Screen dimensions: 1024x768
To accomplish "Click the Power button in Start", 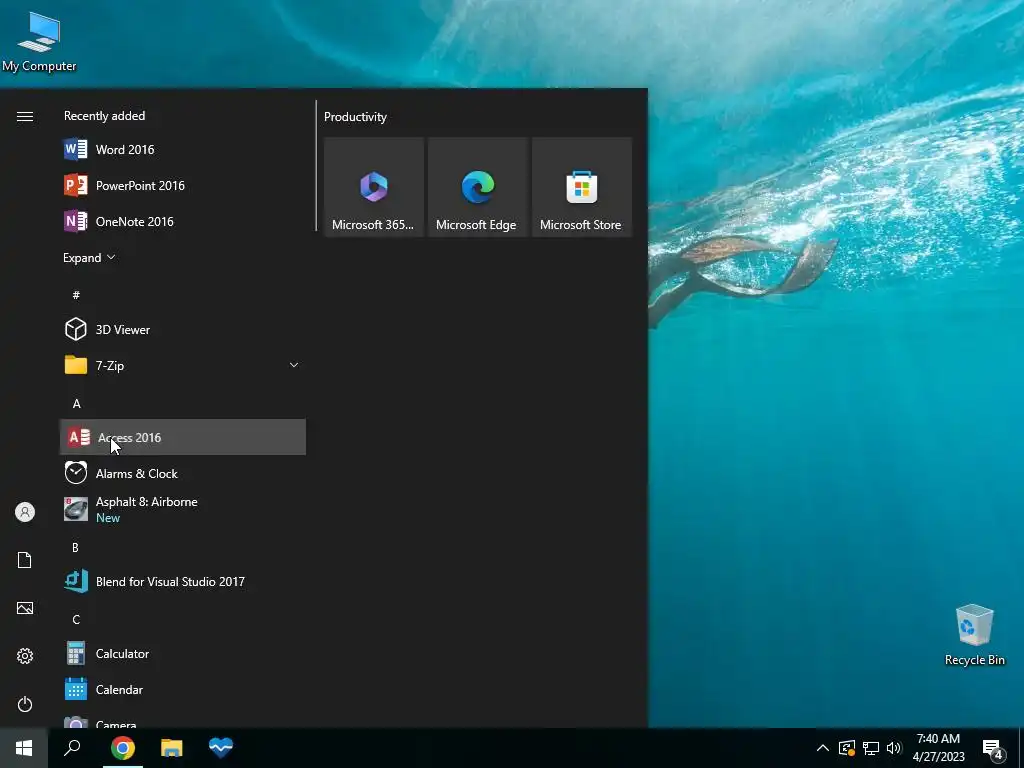I will pyautogui.click(x=25, y=704).
